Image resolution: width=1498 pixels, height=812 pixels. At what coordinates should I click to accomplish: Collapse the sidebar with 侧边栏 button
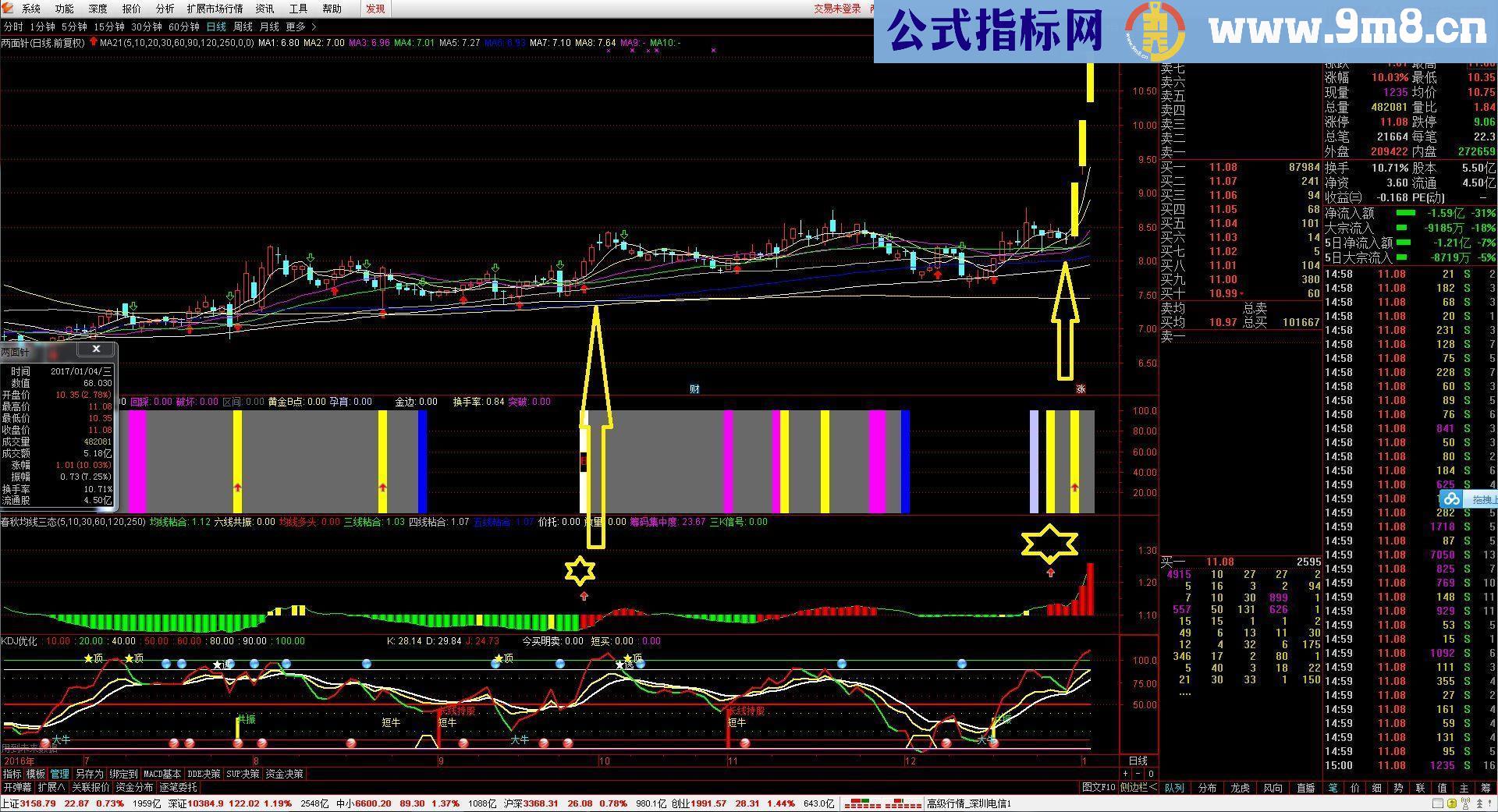point(1138,788)
